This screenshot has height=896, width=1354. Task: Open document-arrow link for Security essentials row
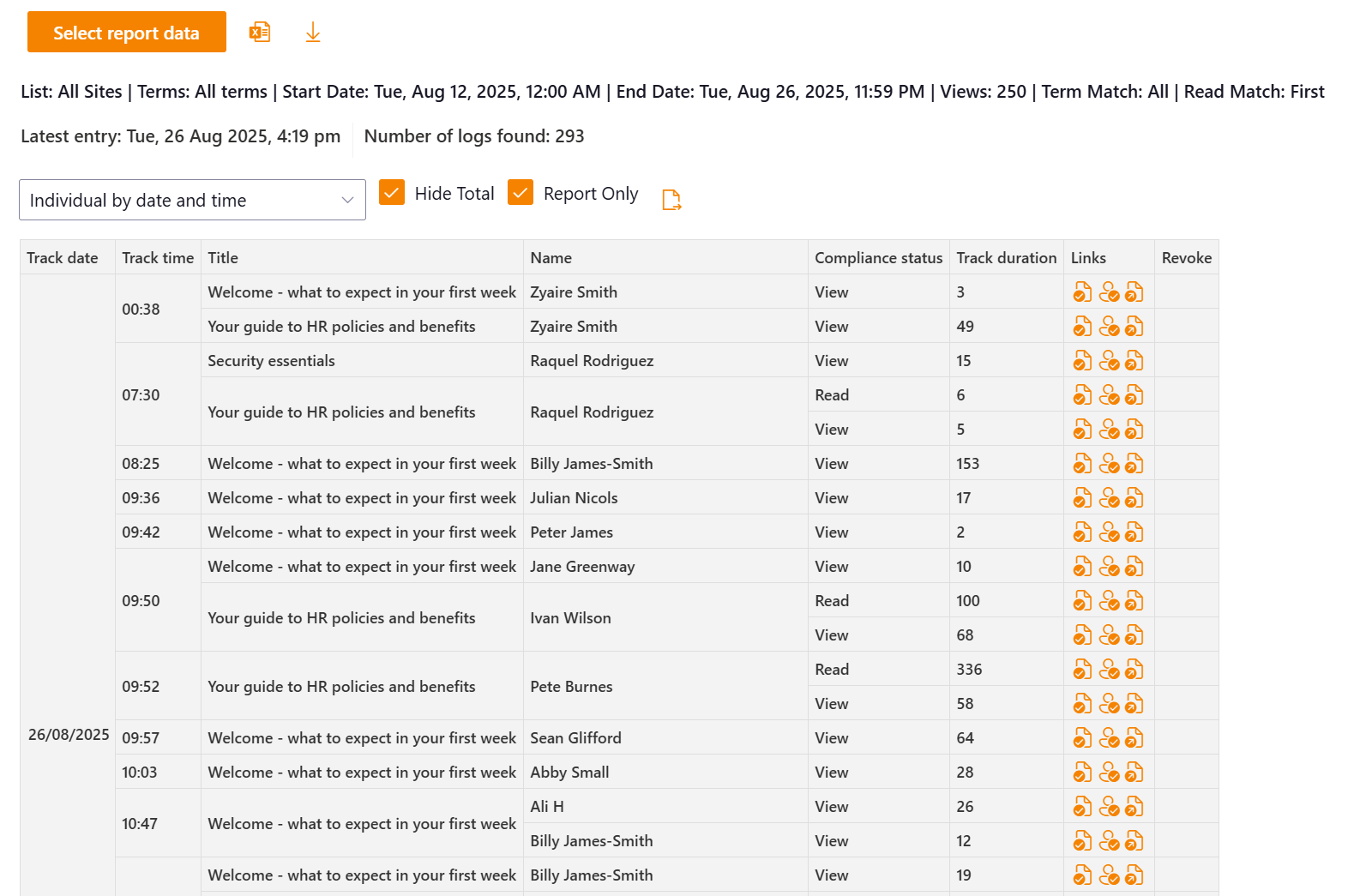click(x=1134, y=361)
